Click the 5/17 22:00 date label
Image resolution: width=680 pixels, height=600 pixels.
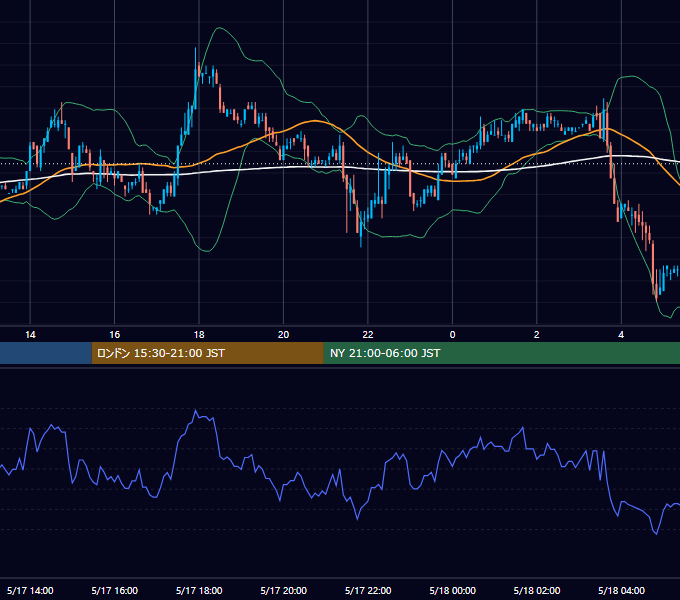(x=368, y=590)
